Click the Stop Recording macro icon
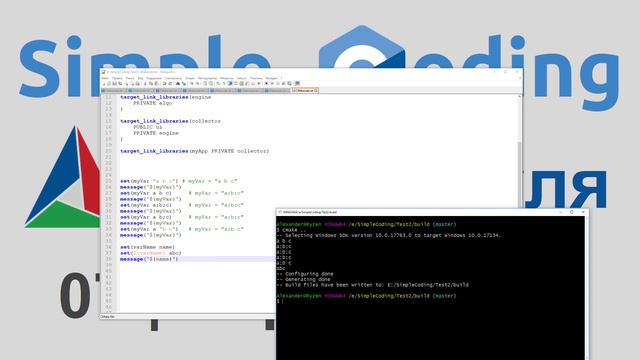This screenshot has height=360, width=640. tap(272, 83)
